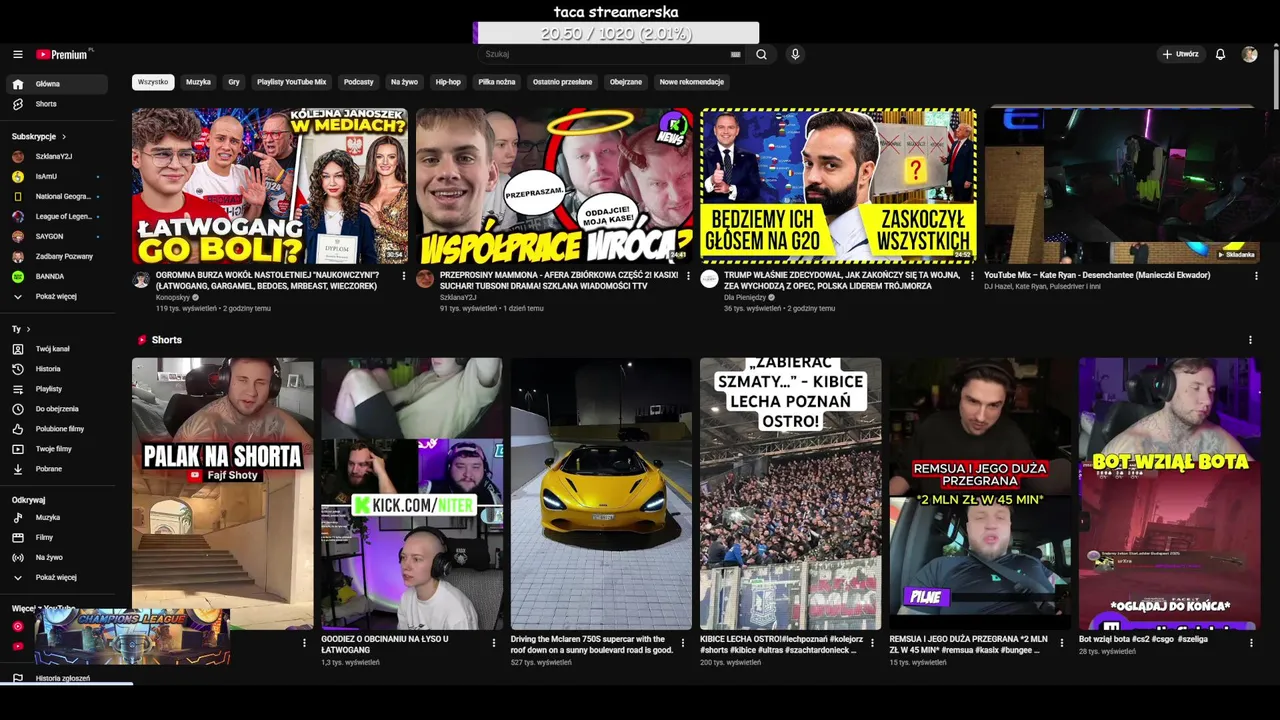
Task: Open the hamburger guide menu
Action: click(x=18, y=54)
